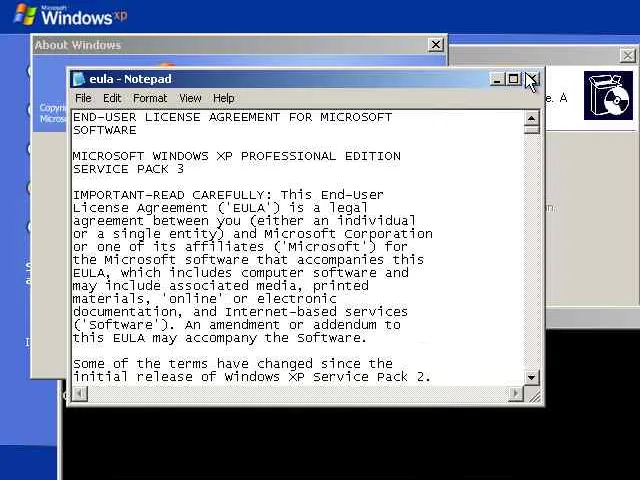Click the horizontal scrollbar right arrow
Viewport: 640px width, 480px height.
[x=516, y=393]
